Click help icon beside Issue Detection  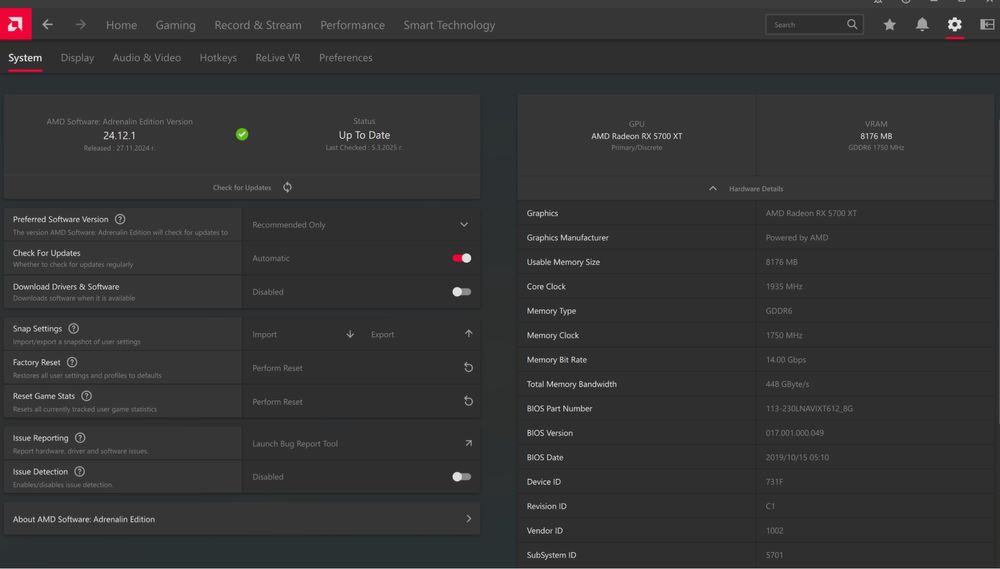79,471
